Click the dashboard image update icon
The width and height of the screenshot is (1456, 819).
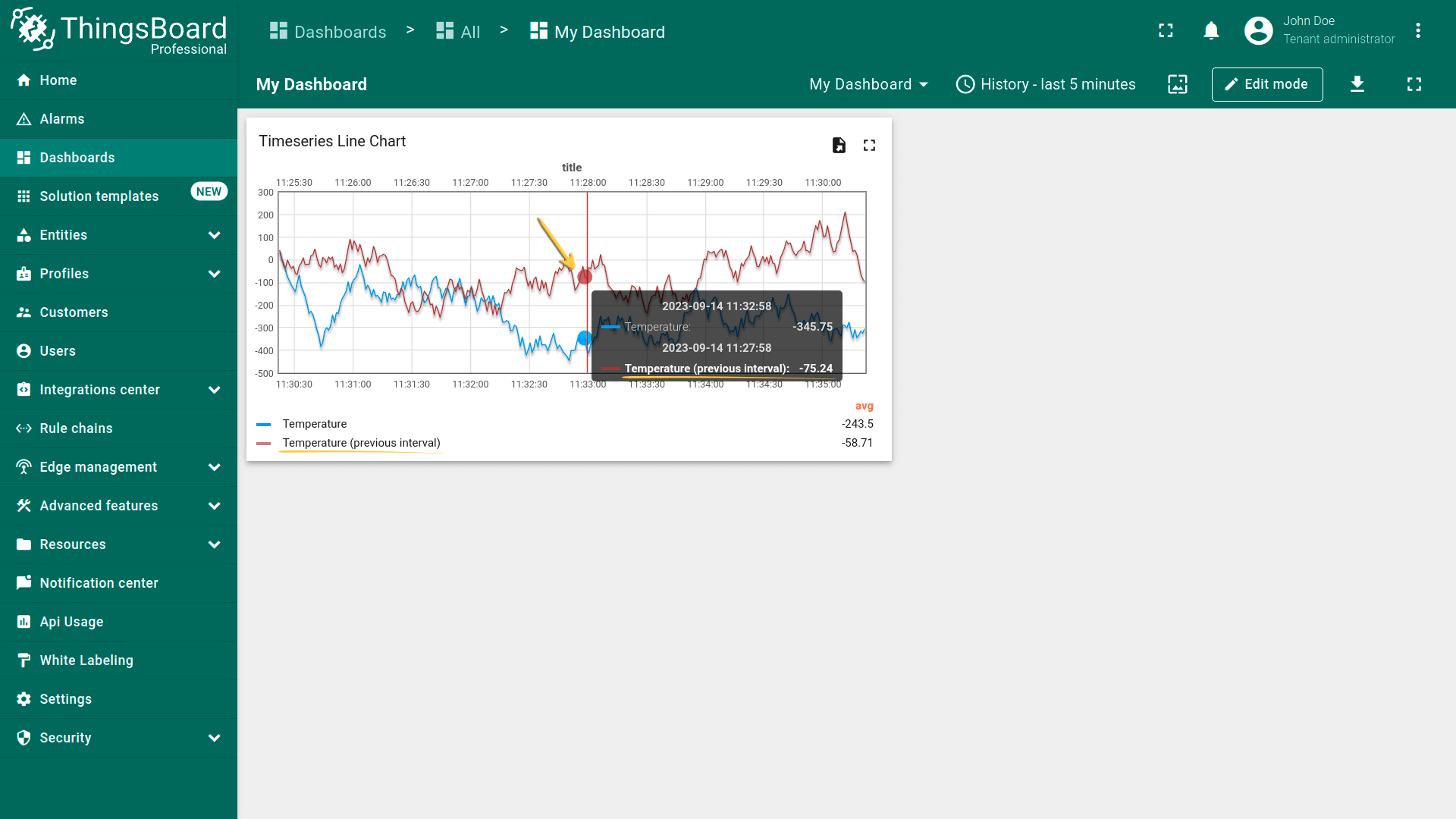(1177, 84)
